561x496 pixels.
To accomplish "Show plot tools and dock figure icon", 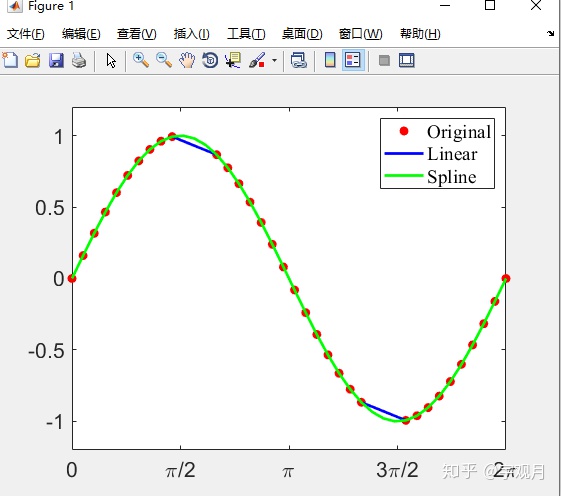I will pyautogui.click(x=406, y=60).
